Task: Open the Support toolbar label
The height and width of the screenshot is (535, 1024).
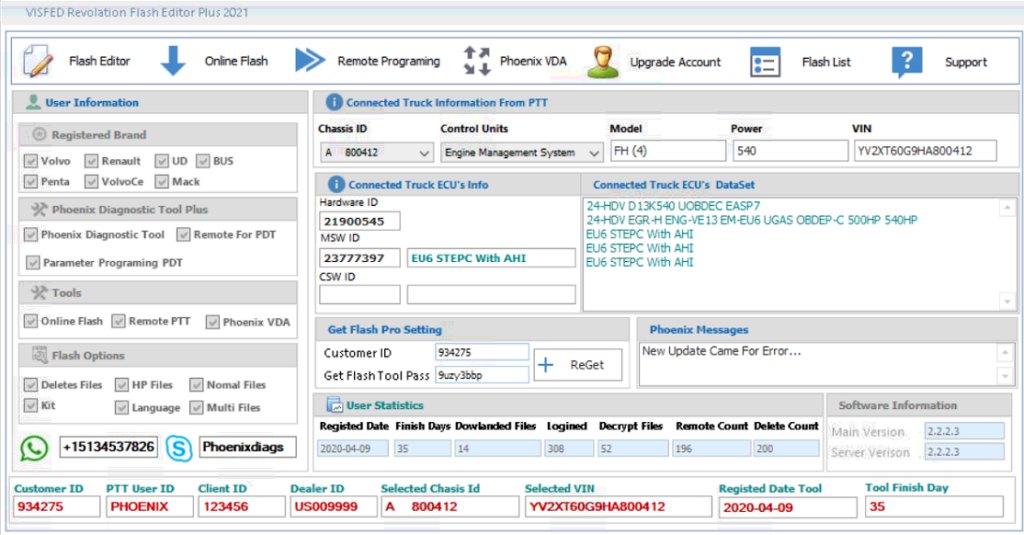Action: coord(966,62)
